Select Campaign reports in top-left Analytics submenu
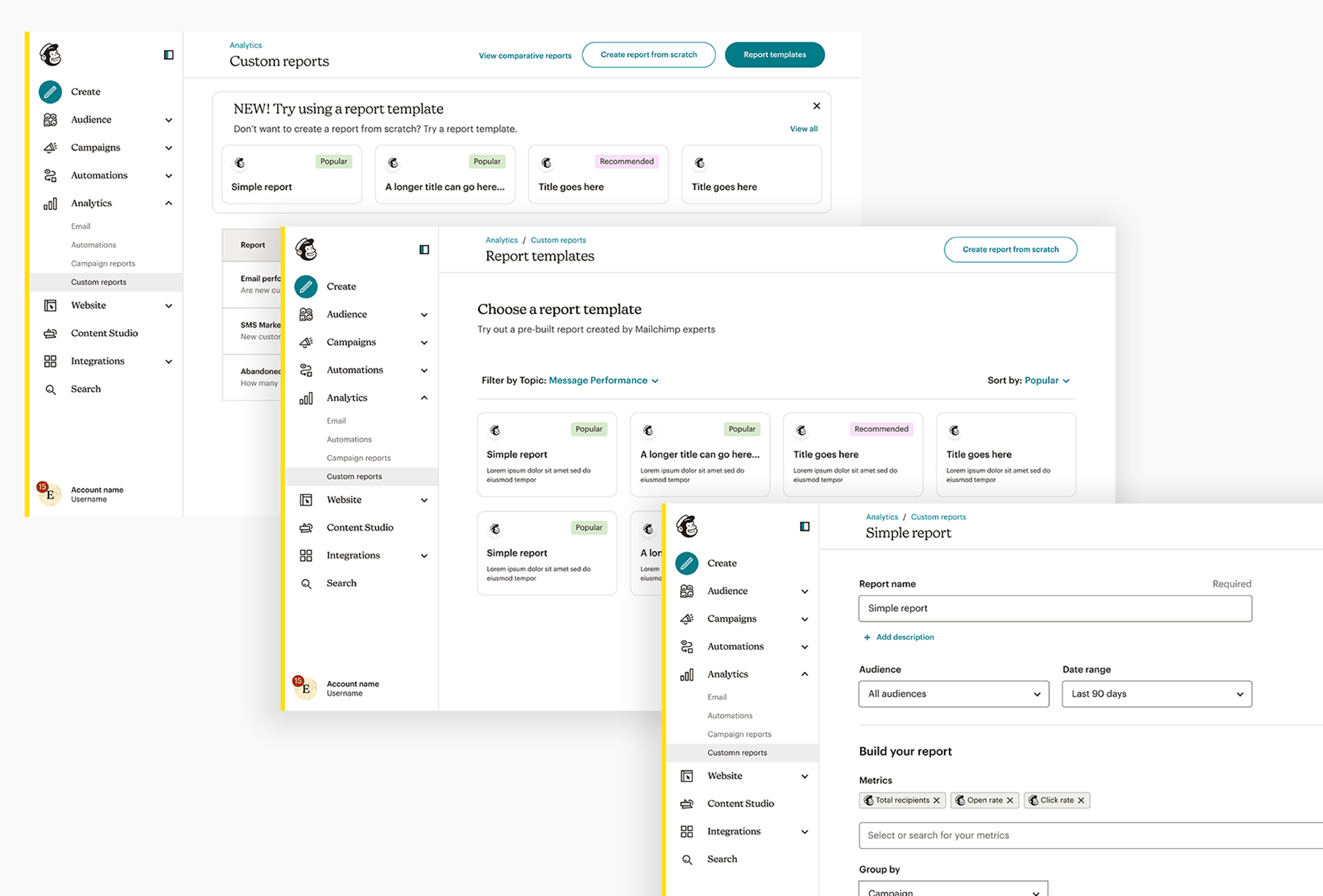1323x896 pixels. click(x=103, y=264)
